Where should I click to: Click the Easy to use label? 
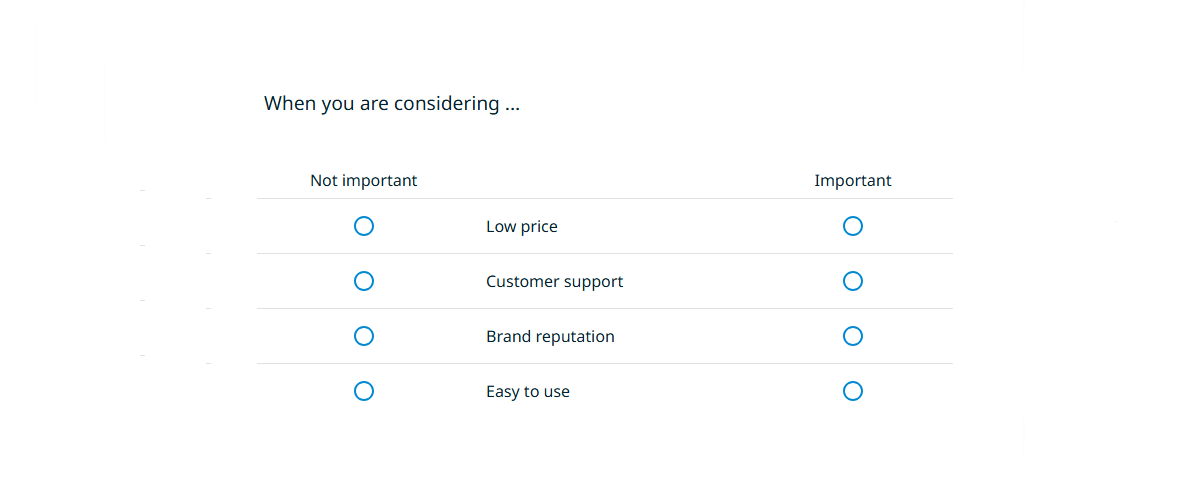click(x=528, y=392)
